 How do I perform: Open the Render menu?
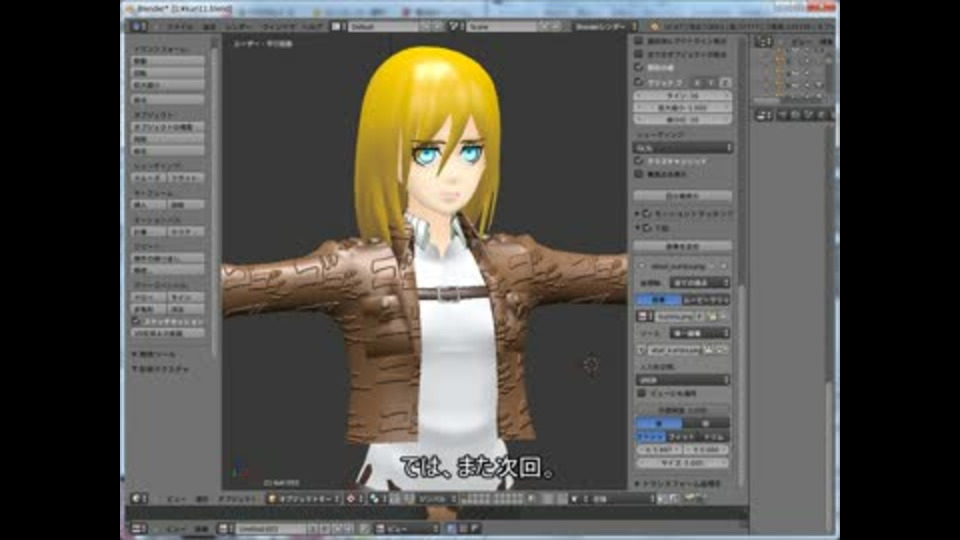(238, 26)
